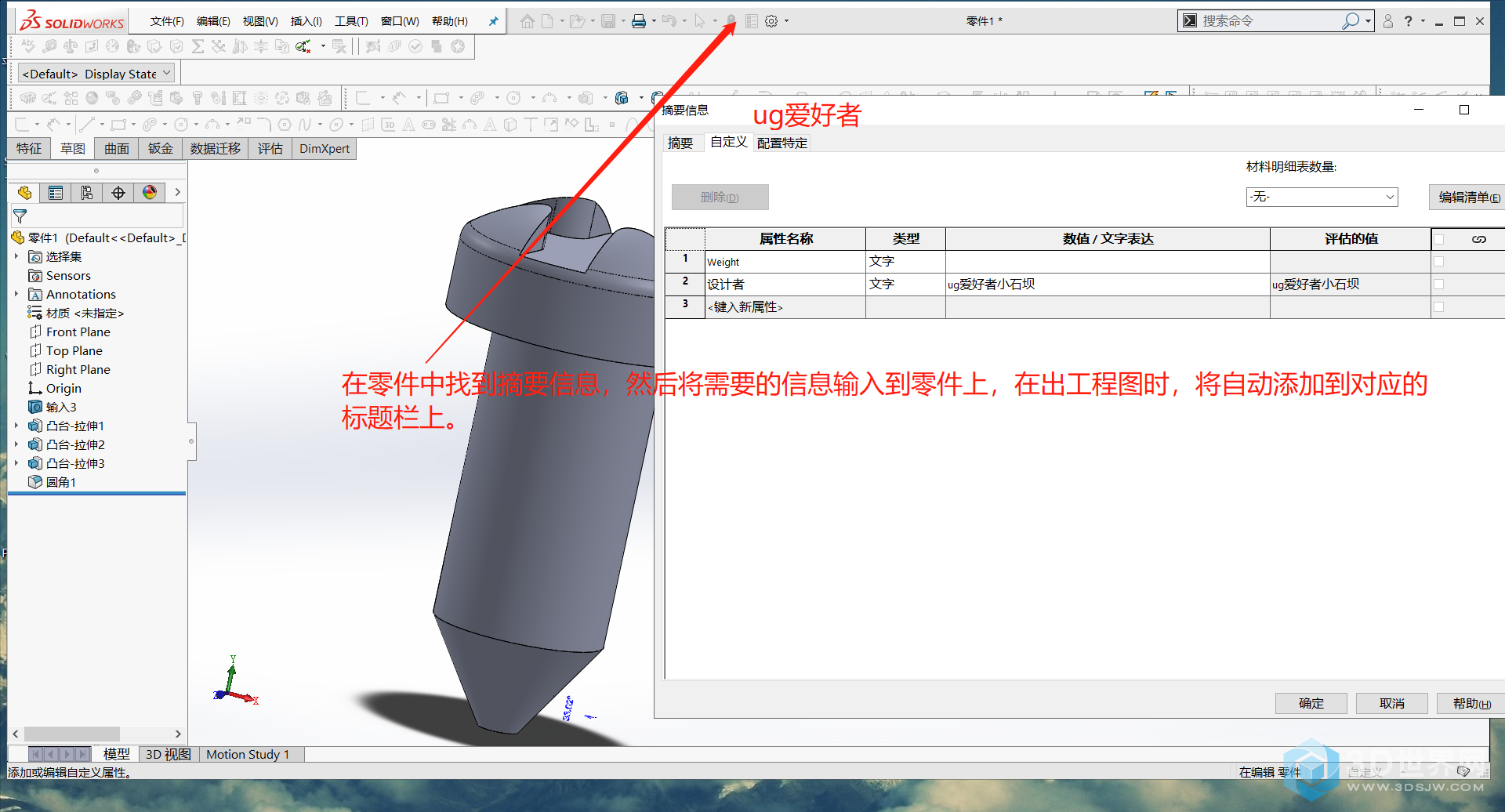Click the 设计者 value cell ug爱好者小石坝

pyautogui.click(x=1107, y=285)
